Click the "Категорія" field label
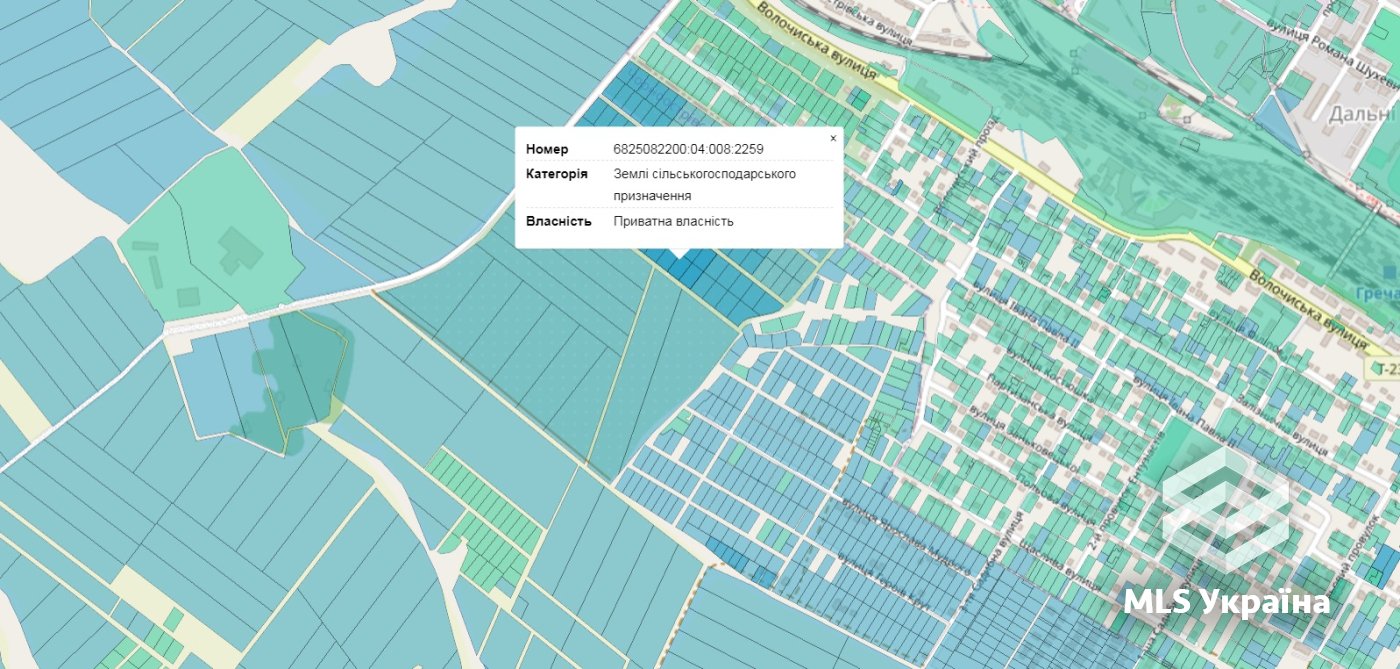The width and height of the screenshot is (1400, 669). click(557, 174)
